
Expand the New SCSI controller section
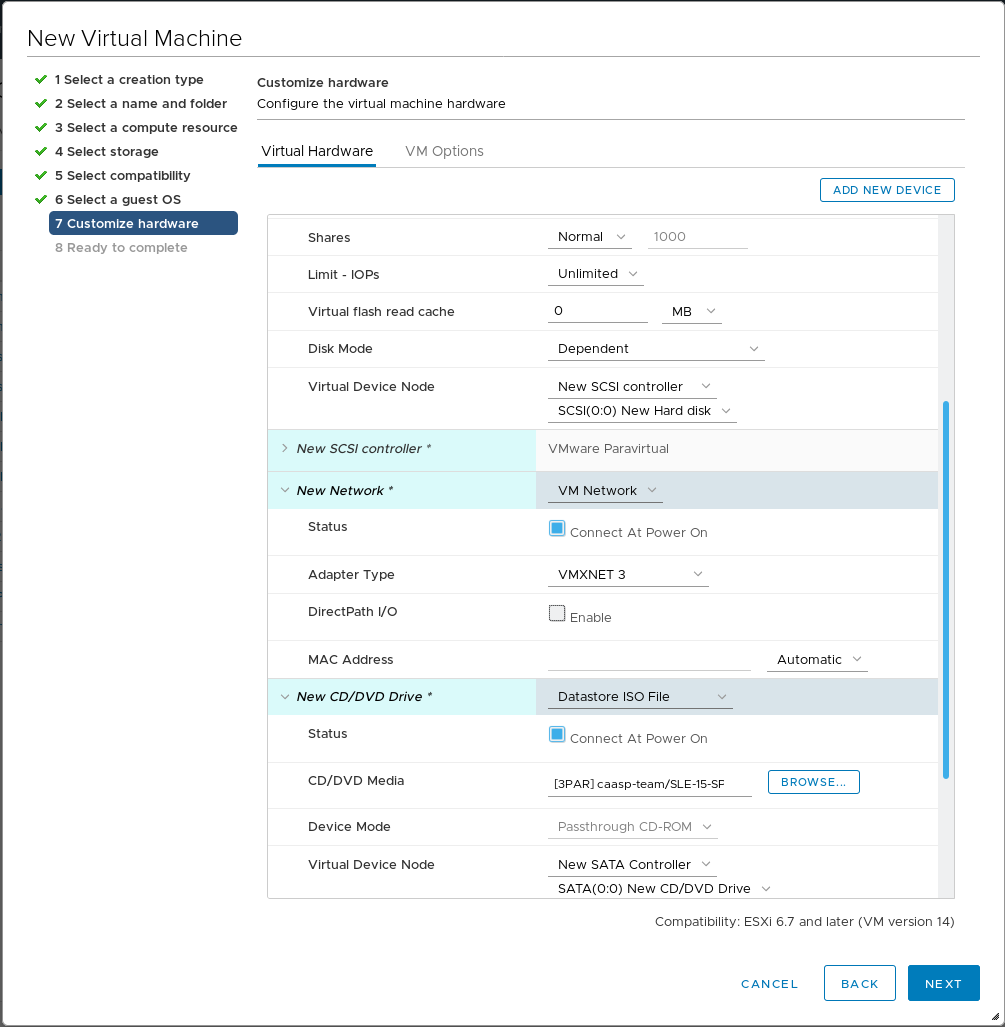[x=285, y=449]
